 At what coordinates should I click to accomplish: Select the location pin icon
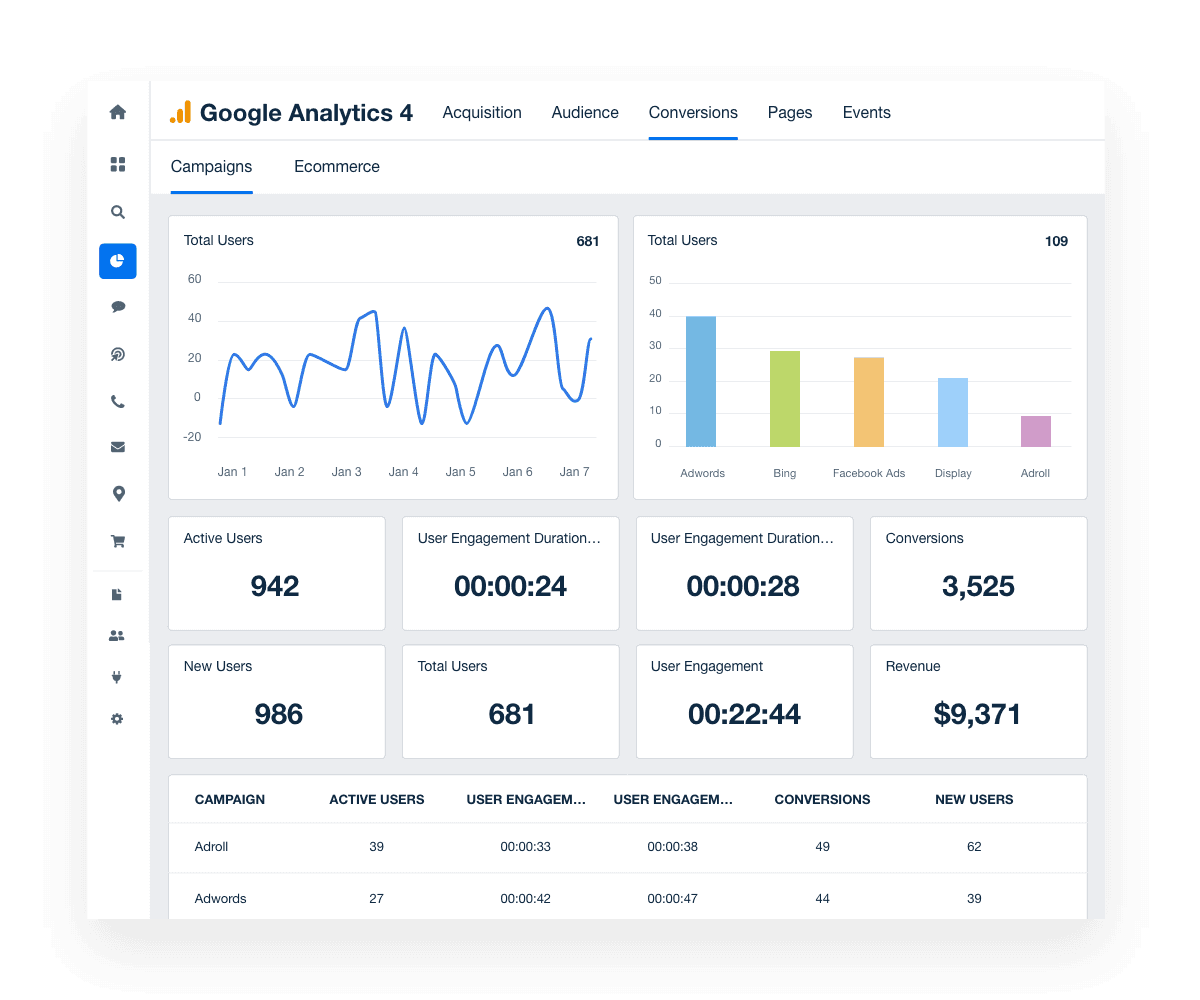click(x=117, y=493)
